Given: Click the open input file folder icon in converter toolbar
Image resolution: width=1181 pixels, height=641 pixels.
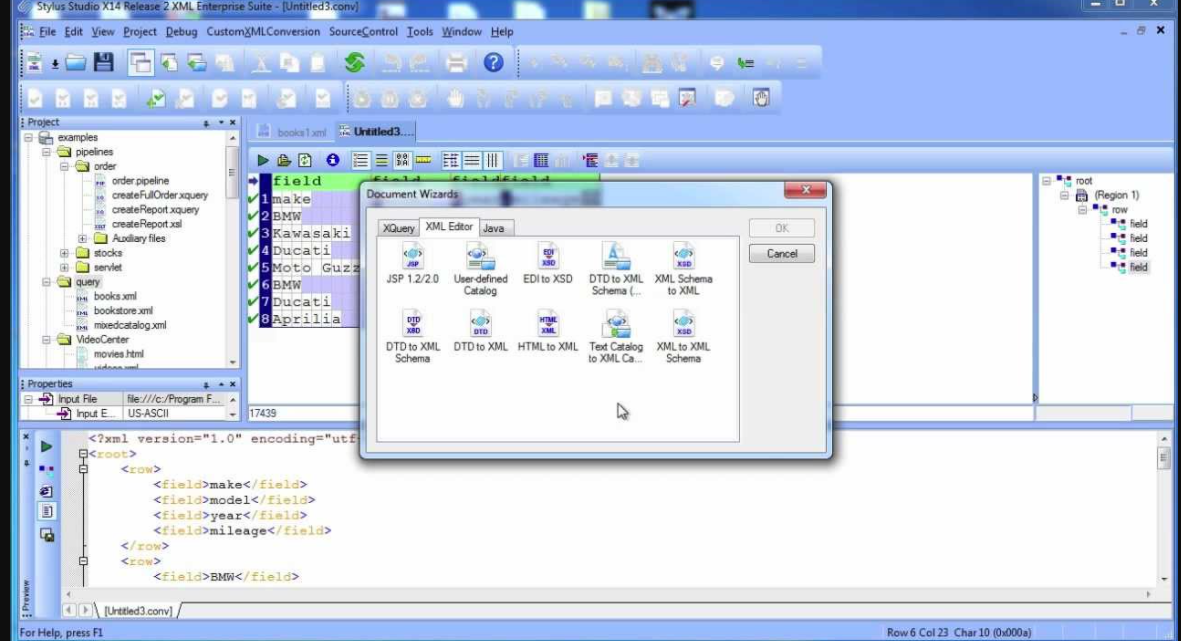Looking at the screenshot, I should pos(284,160).
